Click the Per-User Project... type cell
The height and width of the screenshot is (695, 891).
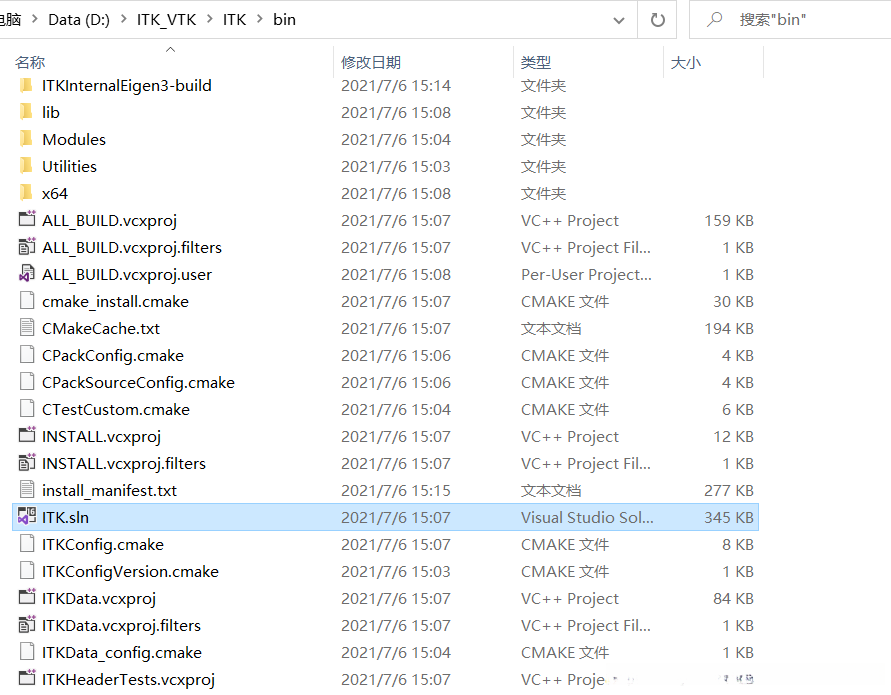[586, 274]
